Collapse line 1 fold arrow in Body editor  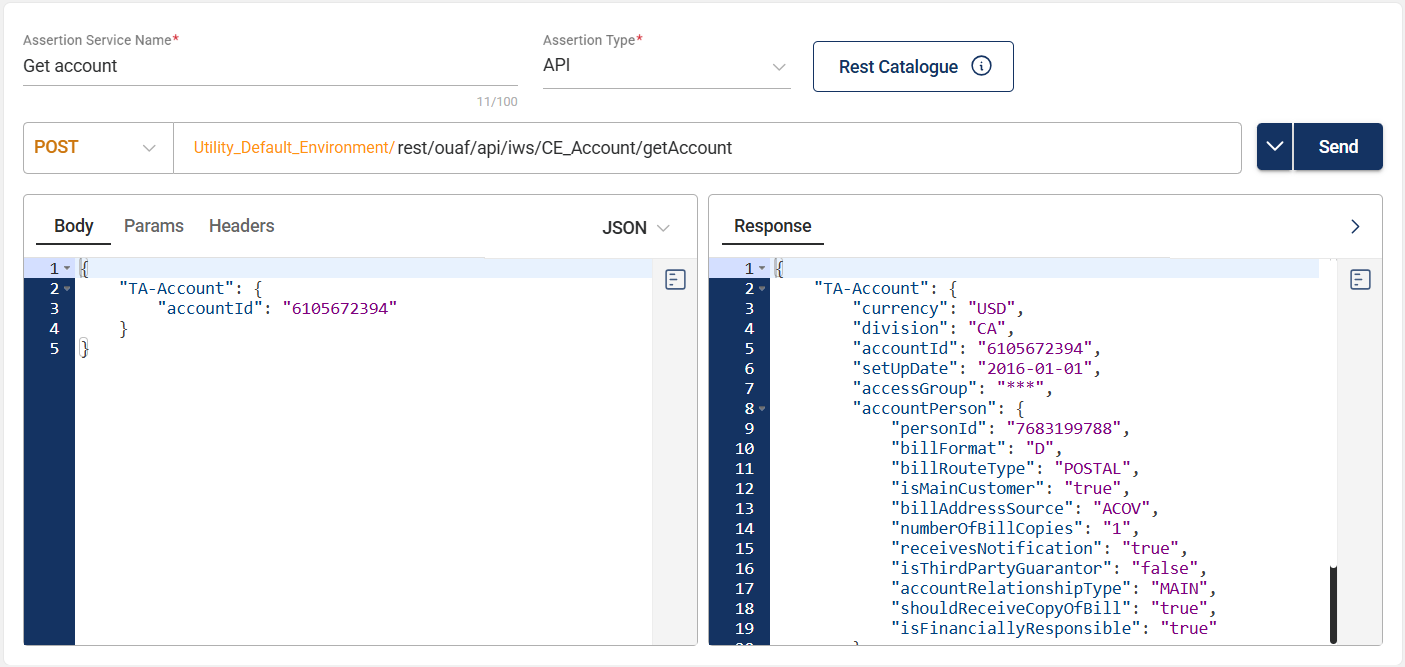coord(66,269)
